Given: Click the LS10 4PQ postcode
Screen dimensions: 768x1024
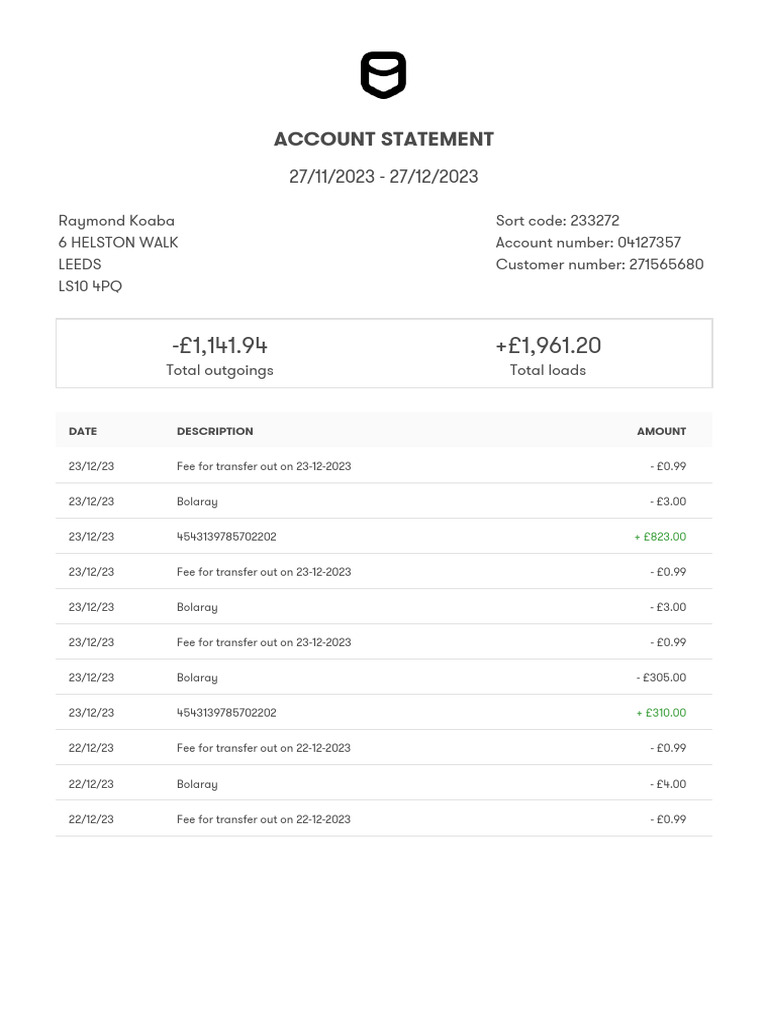Looking at the screenshot, I should click(90, 287).
